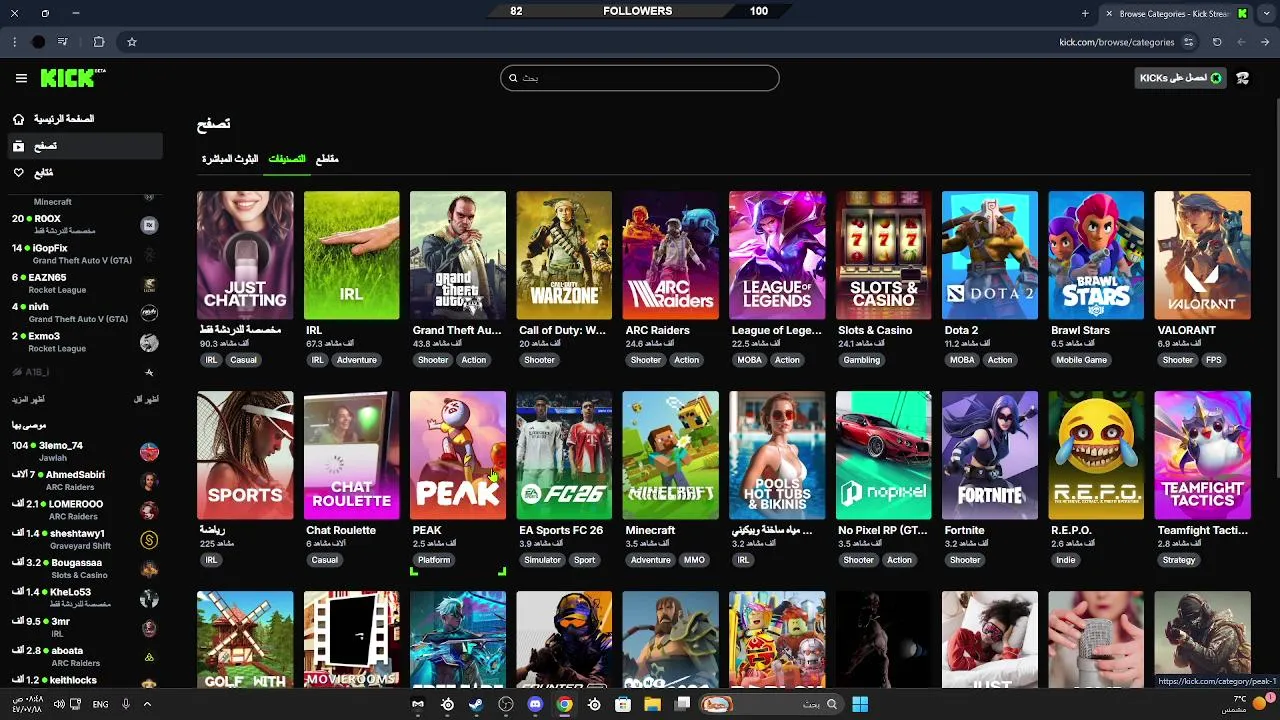Open the ARC Raiders category thumbnail
Screen dimensions: 1280x720
point(670,255)
